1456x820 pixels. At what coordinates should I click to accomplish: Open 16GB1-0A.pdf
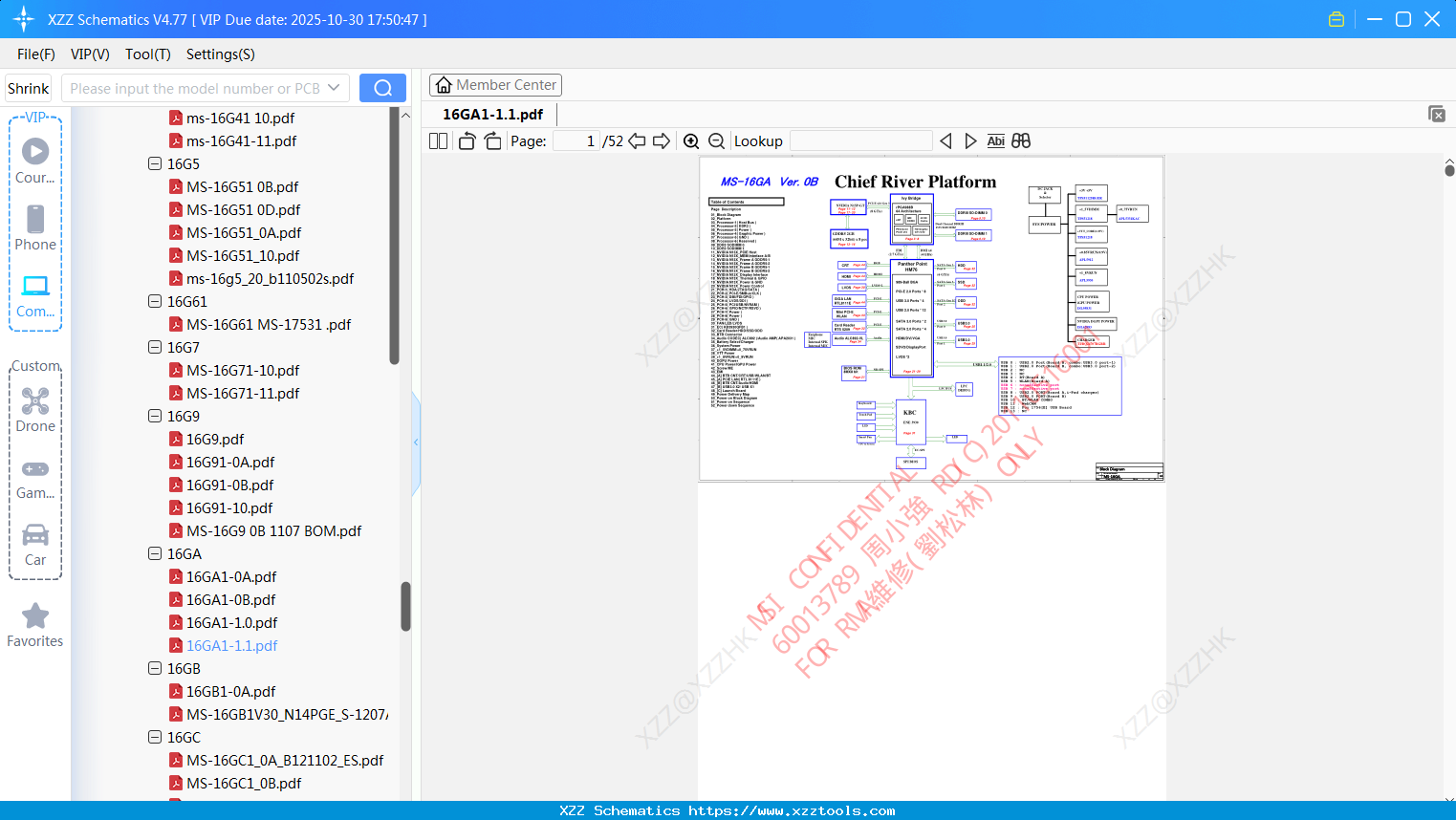[x=230, y=691]
